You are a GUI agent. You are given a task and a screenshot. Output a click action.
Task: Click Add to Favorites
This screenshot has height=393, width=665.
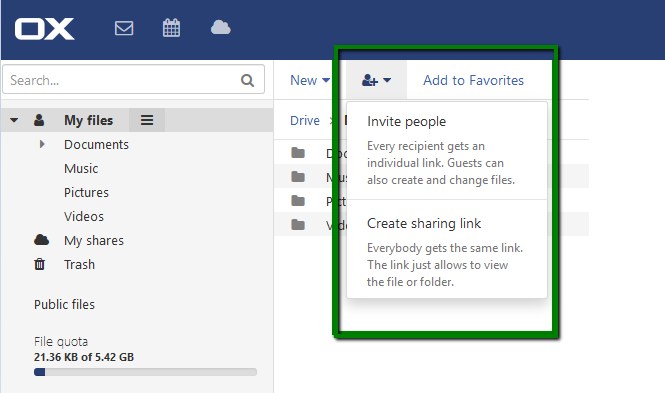[x=473, y=80]
